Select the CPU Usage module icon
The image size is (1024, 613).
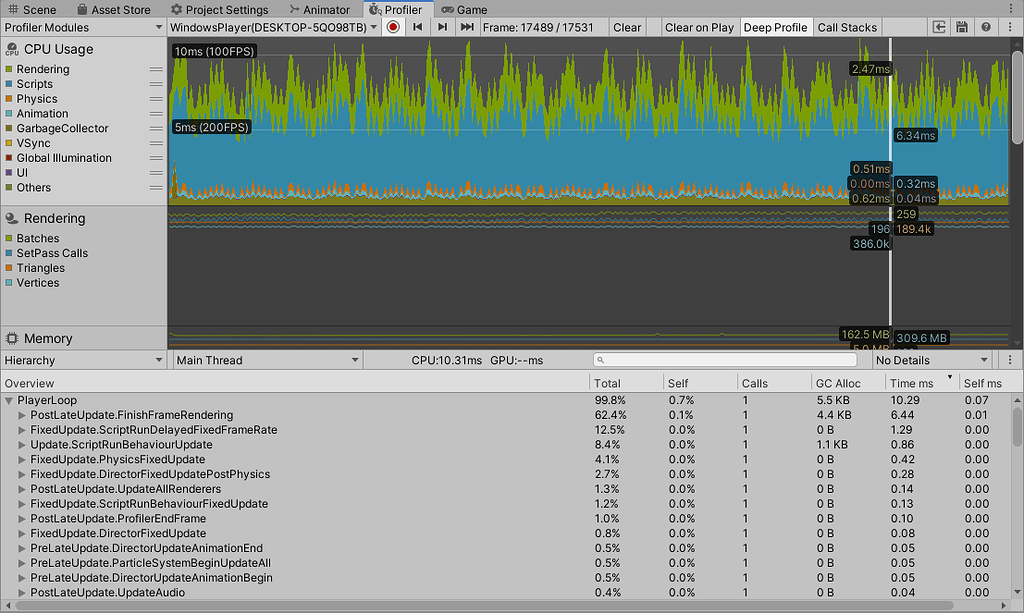click(10, 48)
